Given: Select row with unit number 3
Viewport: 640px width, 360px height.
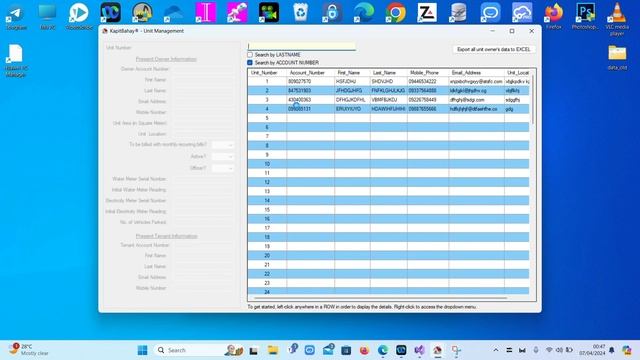Looking at the screenshot, I should [x=389, y=100].
